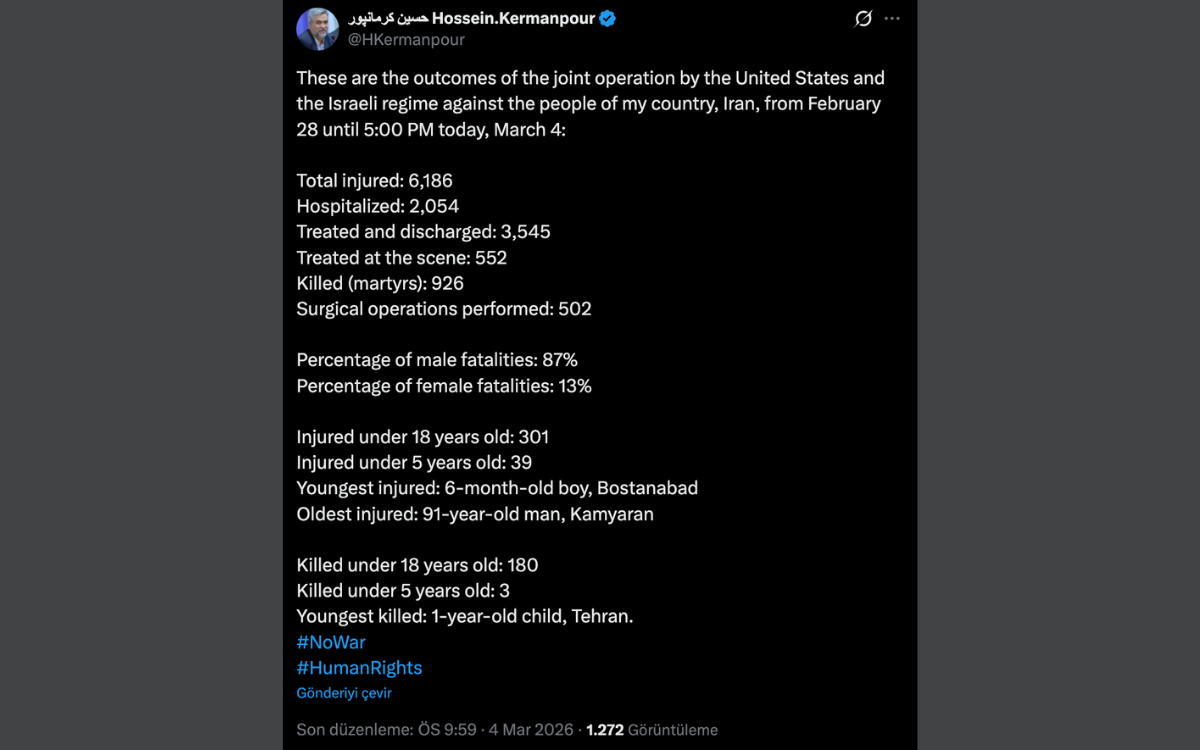Click the male fatalities 87% line
This screenshot has height=750, width=1200.
(437, 360)
